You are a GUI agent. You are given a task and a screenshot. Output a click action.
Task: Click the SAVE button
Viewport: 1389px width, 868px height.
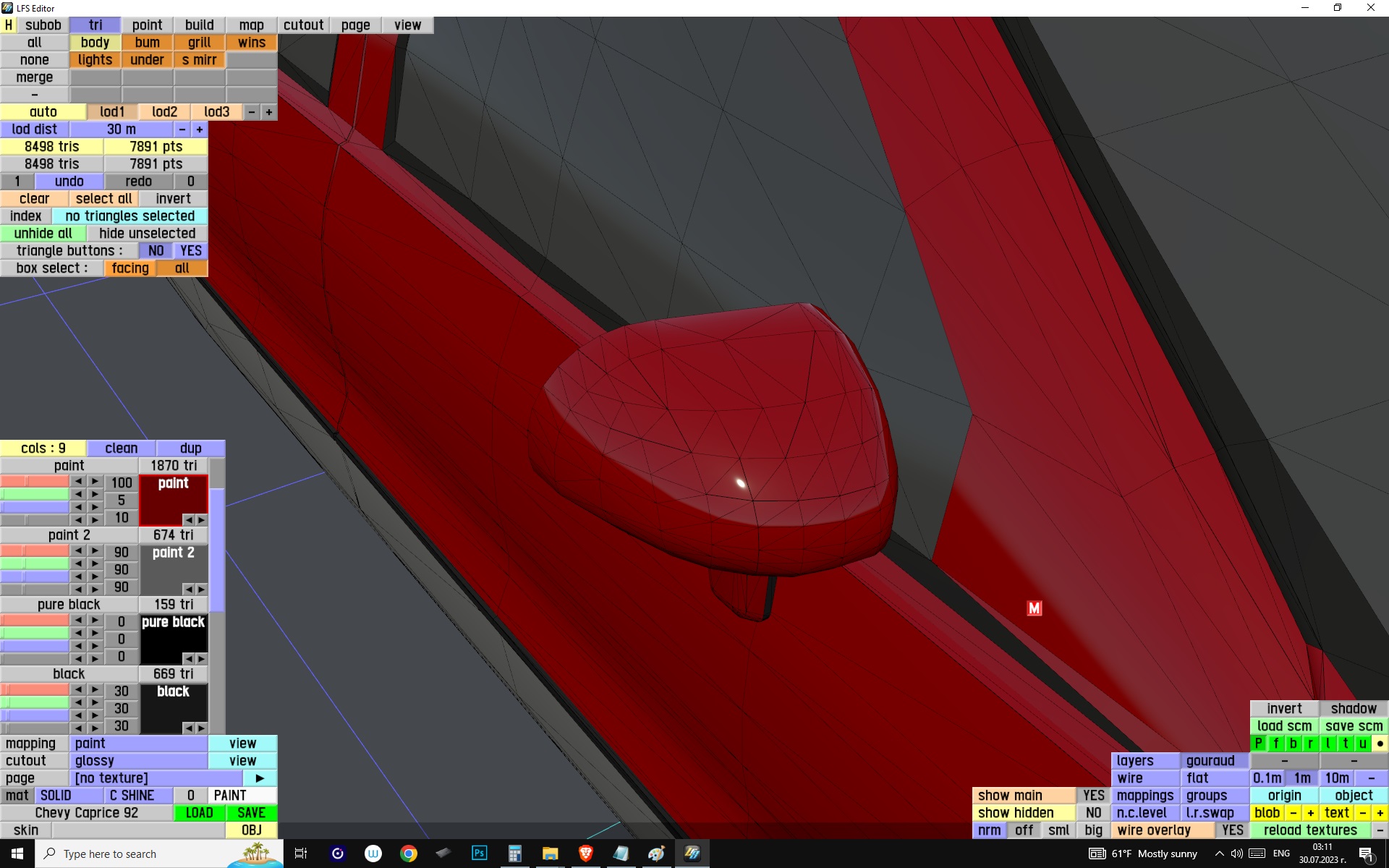point(251,813)
